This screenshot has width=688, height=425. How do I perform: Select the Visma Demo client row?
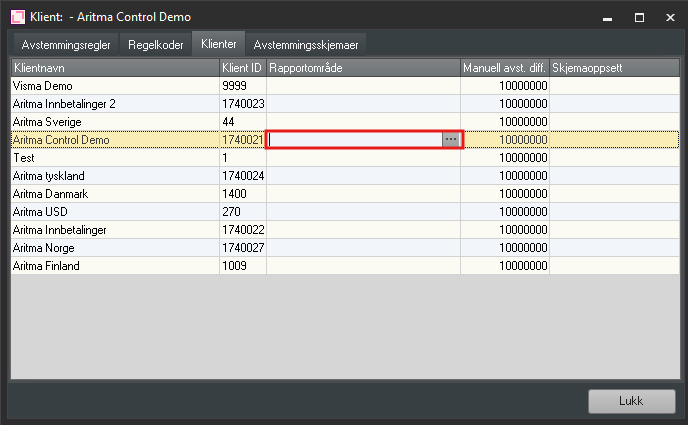[x=114, y=86]
